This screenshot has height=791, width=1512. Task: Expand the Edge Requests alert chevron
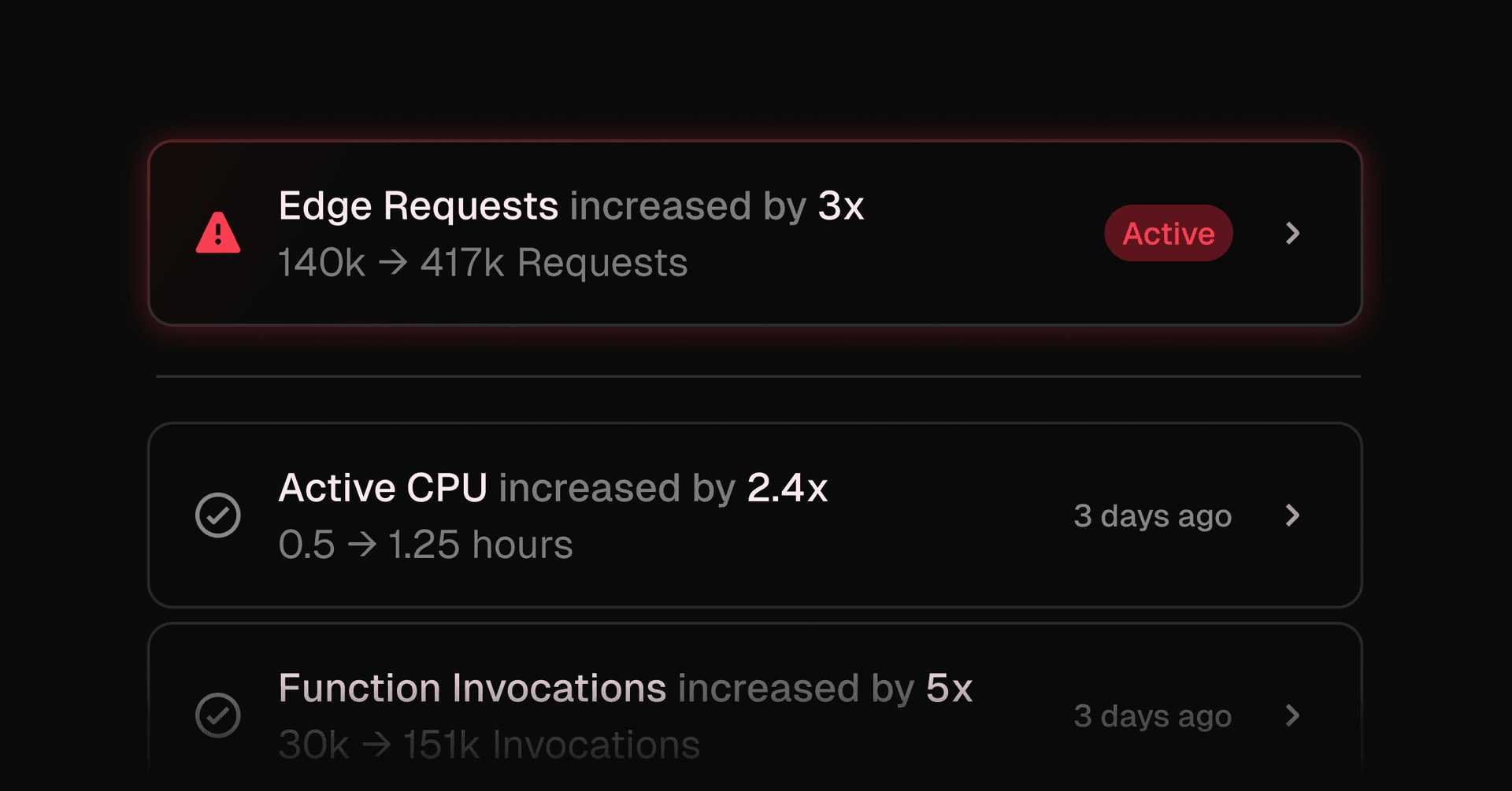(1292, 233)
